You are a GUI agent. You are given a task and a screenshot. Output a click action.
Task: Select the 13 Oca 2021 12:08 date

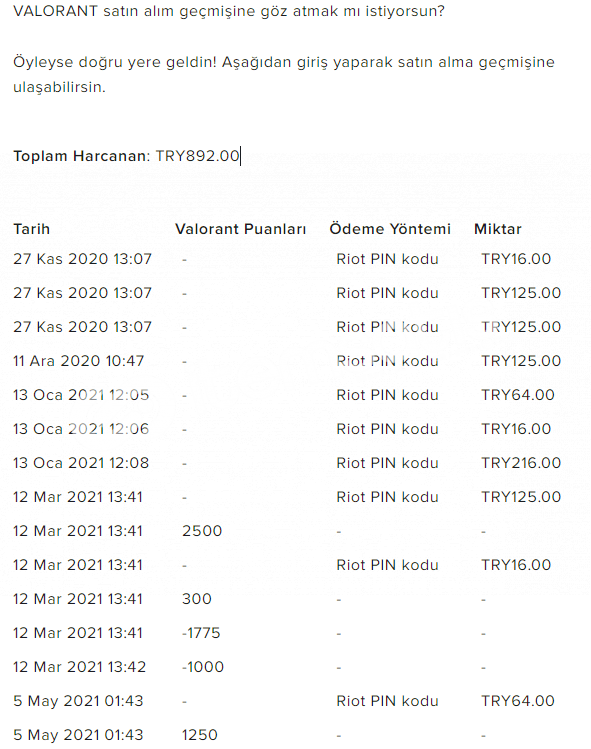point(81,463)
